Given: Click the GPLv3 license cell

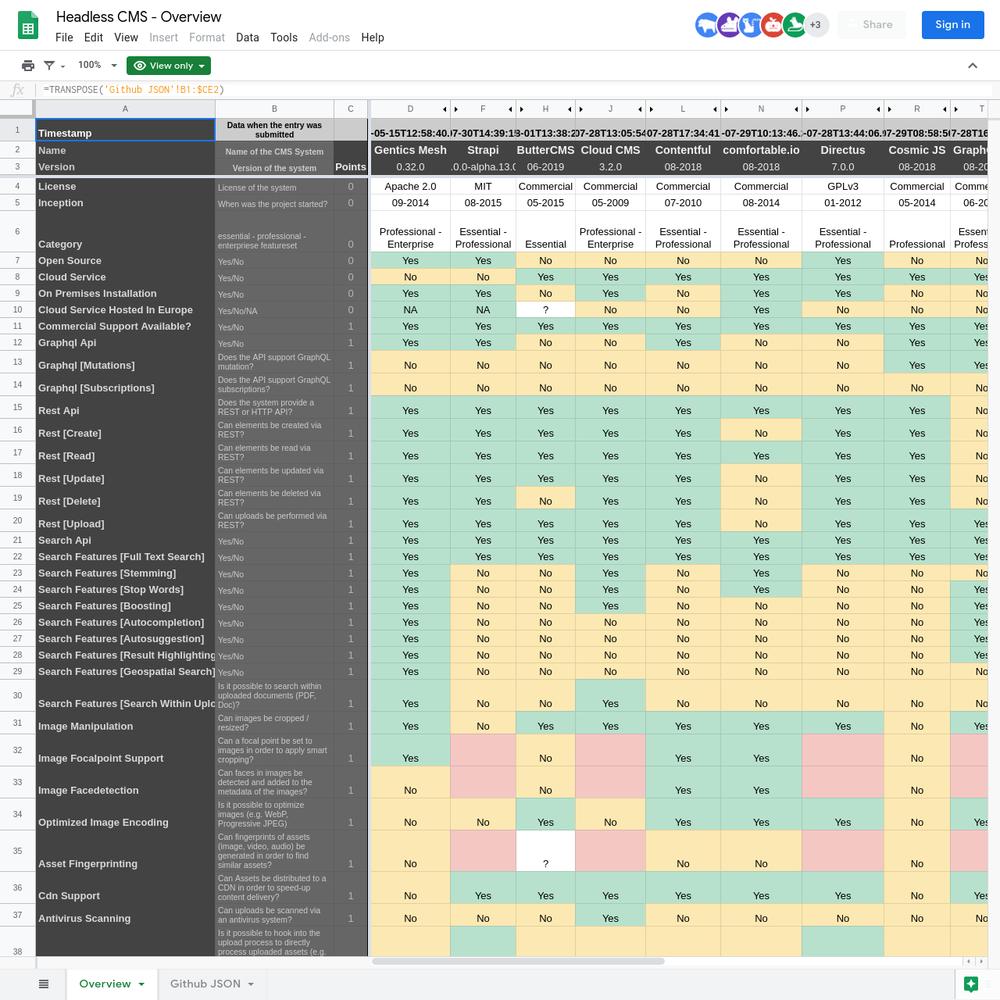Looking at the screenshot, I should [x=842, y=186].
